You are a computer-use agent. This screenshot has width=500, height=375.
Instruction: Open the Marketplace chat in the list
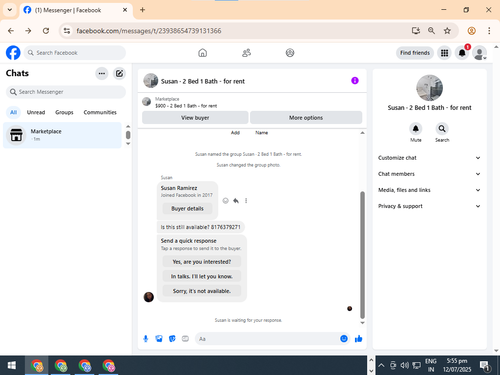point(62,135)
